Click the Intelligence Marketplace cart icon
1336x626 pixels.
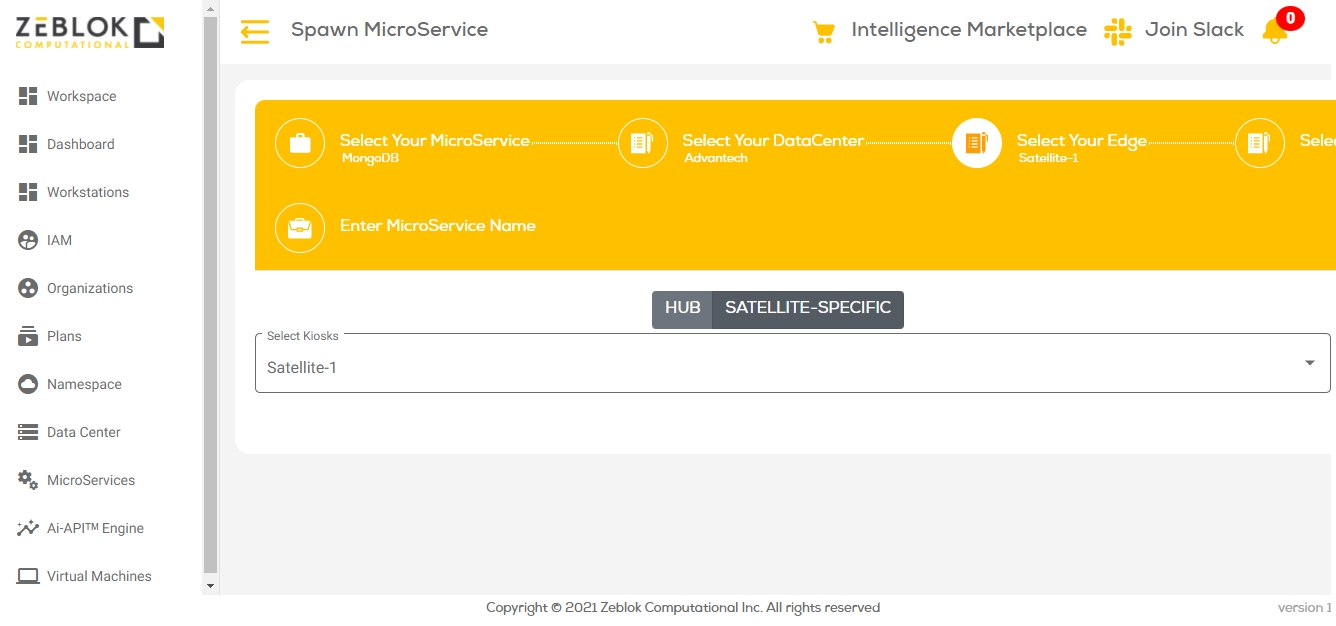pos(823,32)
